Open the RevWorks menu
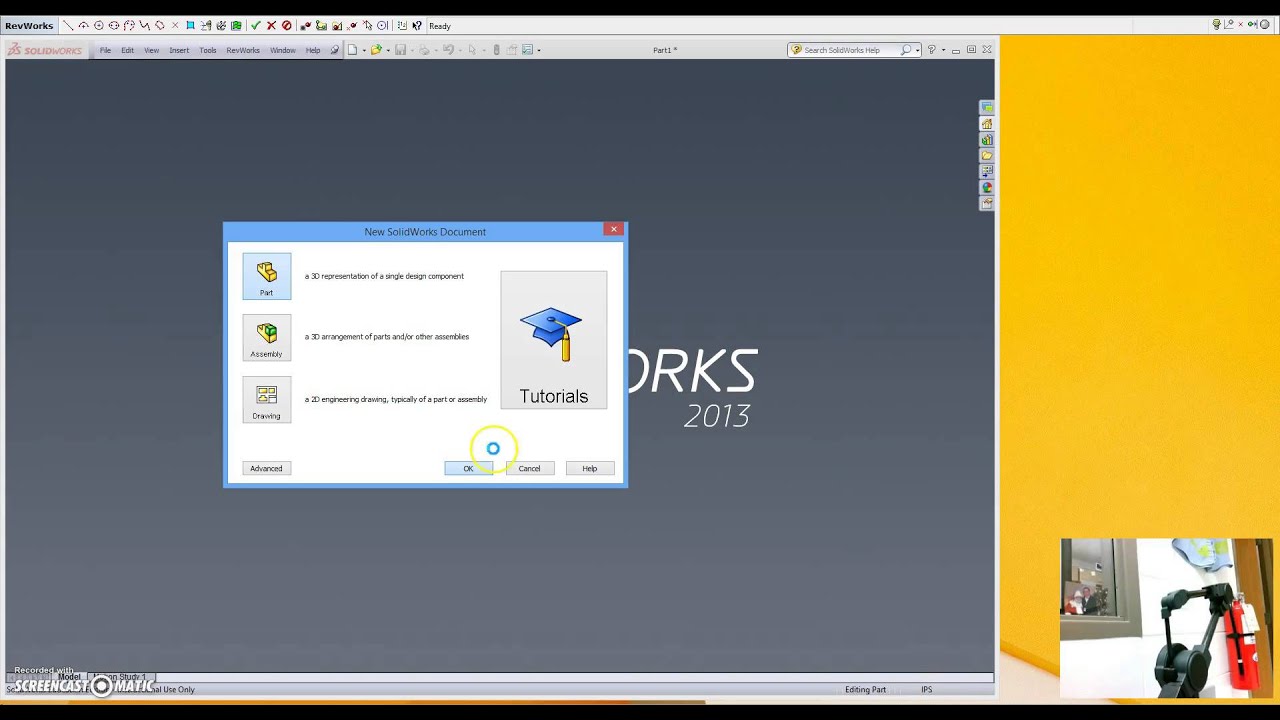Image resolution: width=1280 pixels, height=720 pixels. 243,50
